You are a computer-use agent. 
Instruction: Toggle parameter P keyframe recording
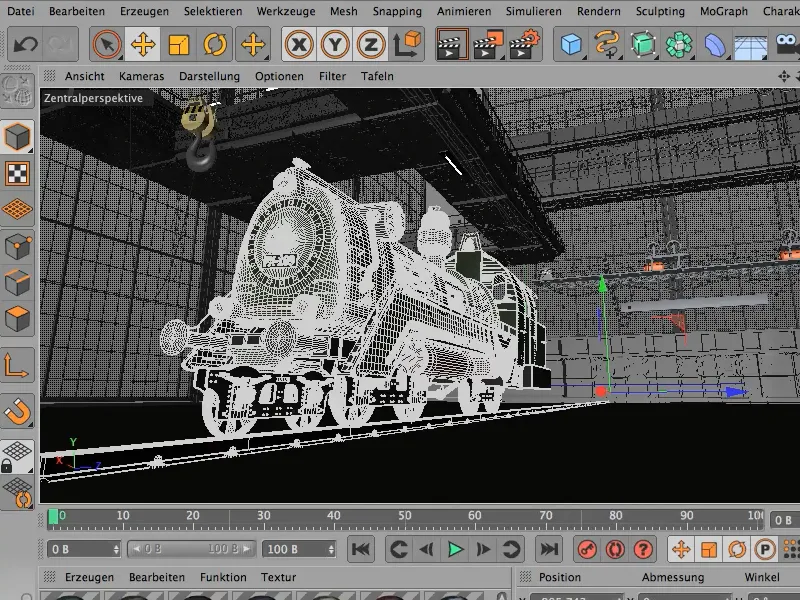765,549
